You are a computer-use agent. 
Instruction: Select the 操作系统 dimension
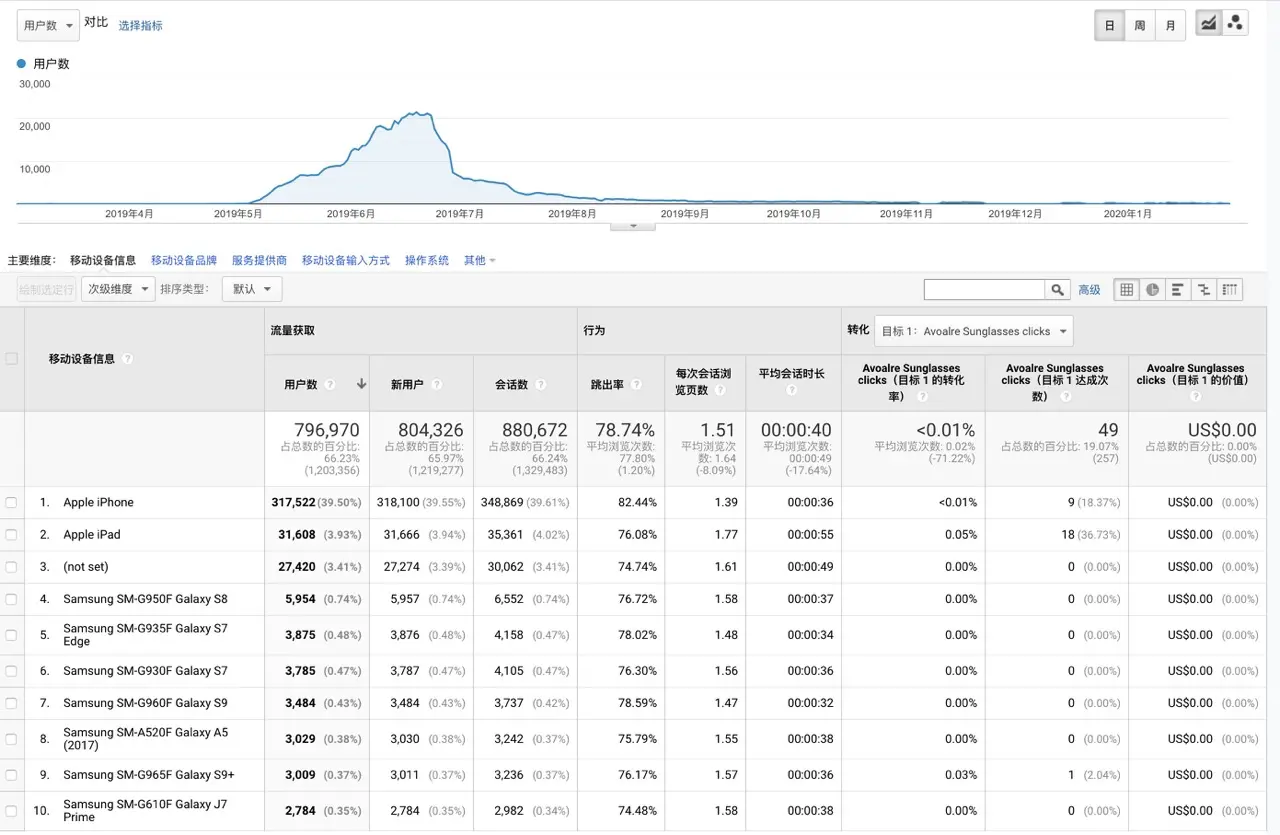point(427,261)
